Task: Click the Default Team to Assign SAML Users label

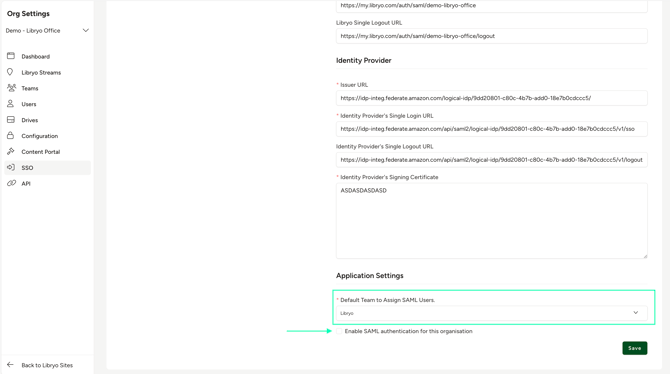Action: (x=388, y=300)
